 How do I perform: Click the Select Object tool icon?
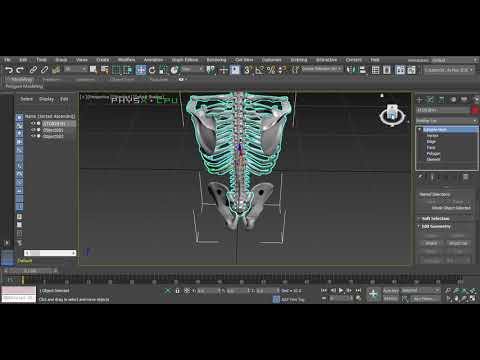point(93,70)
